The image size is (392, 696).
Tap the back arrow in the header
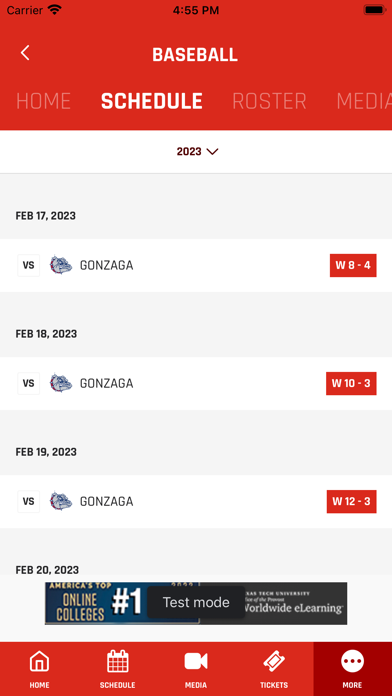click(x=25, y=53)
